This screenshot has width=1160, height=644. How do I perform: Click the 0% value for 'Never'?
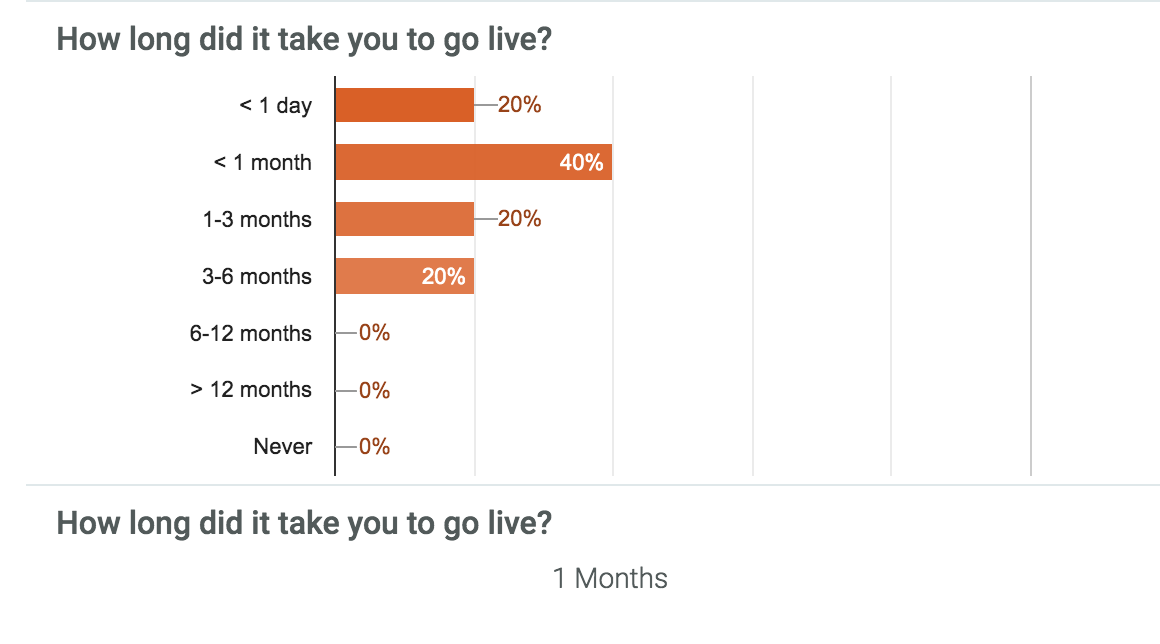click(374, 447)
